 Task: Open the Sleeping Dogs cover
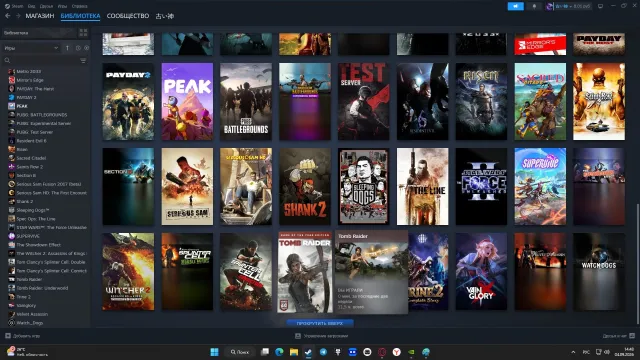[363, 187]
